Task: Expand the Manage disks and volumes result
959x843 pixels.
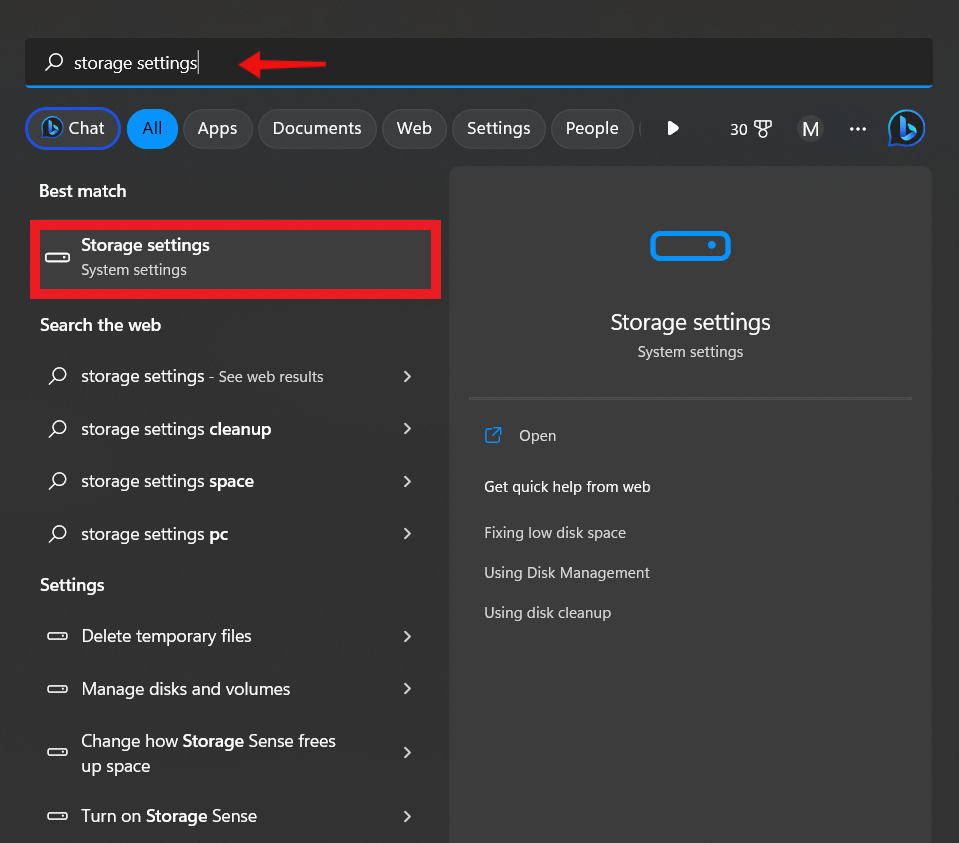Action: [x=407, y=688]
